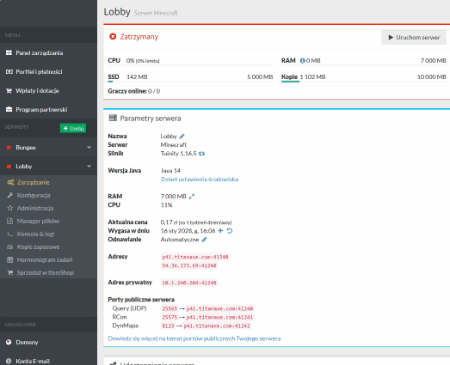Image resolution: width=450 pixels, height=365 pixels.
Task: Click Parametry serwera panel icon
Action: 113,118
